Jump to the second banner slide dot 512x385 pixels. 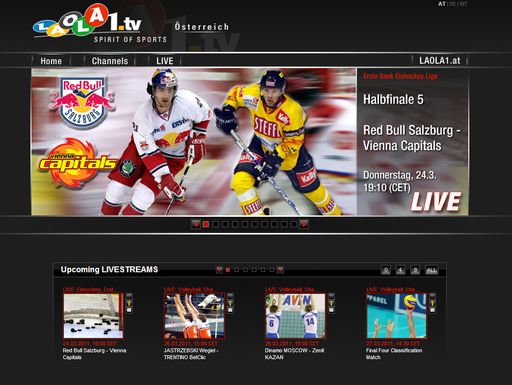pos(216,224)
